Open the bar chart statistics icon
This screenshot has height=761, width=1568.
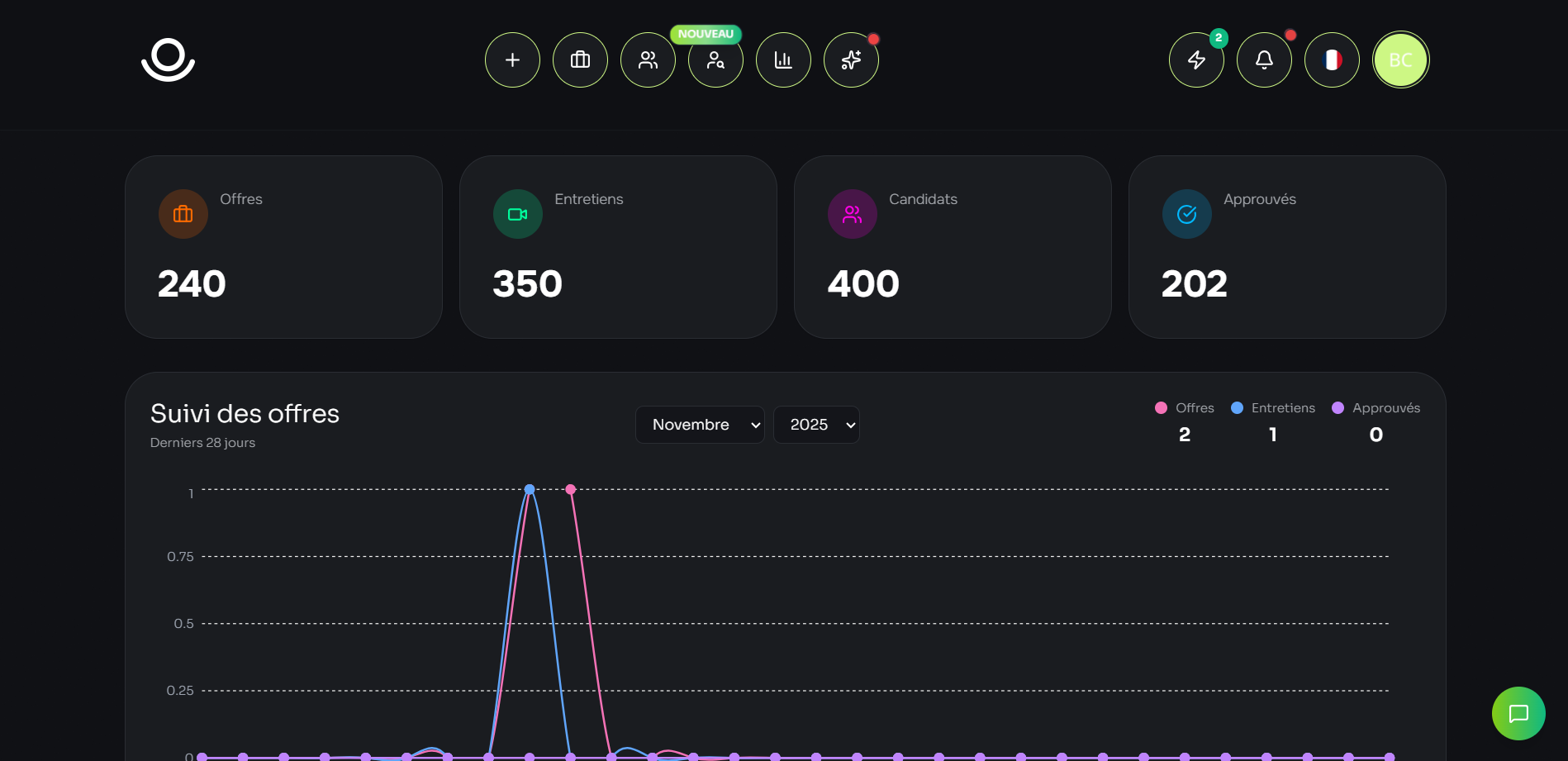[x=783, y=59]
